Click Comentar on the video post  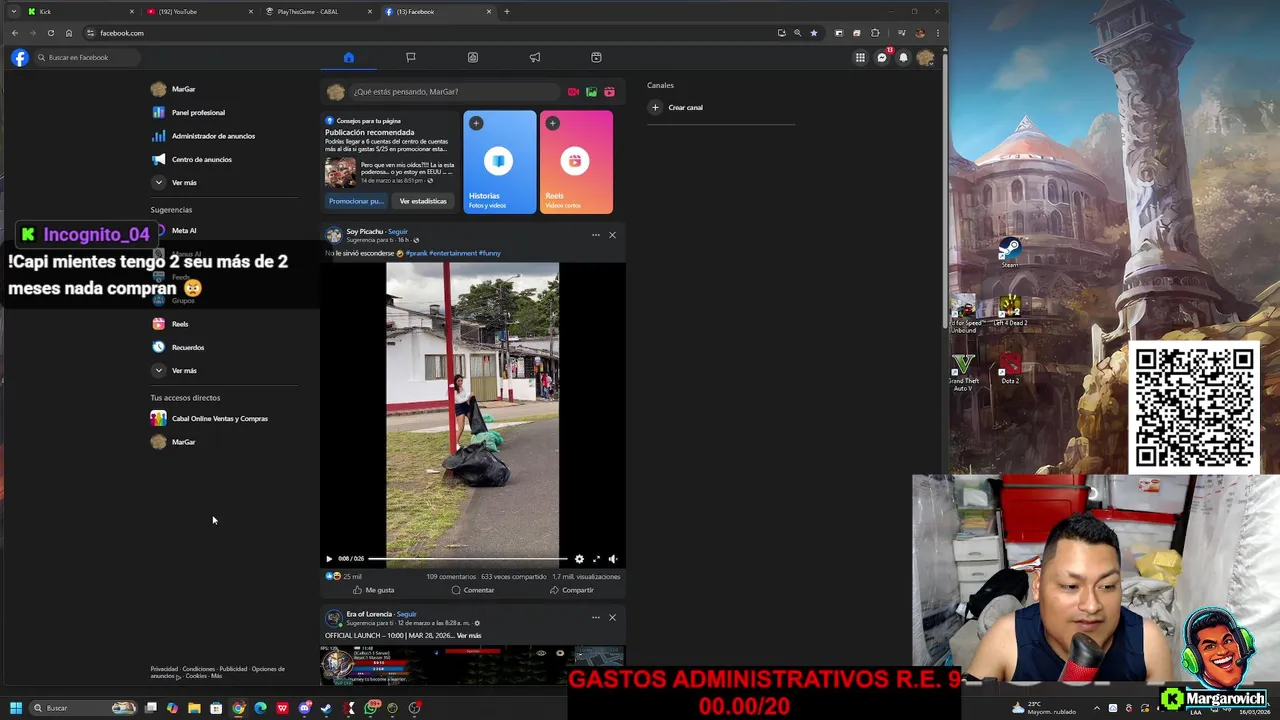tap(473, 590)
